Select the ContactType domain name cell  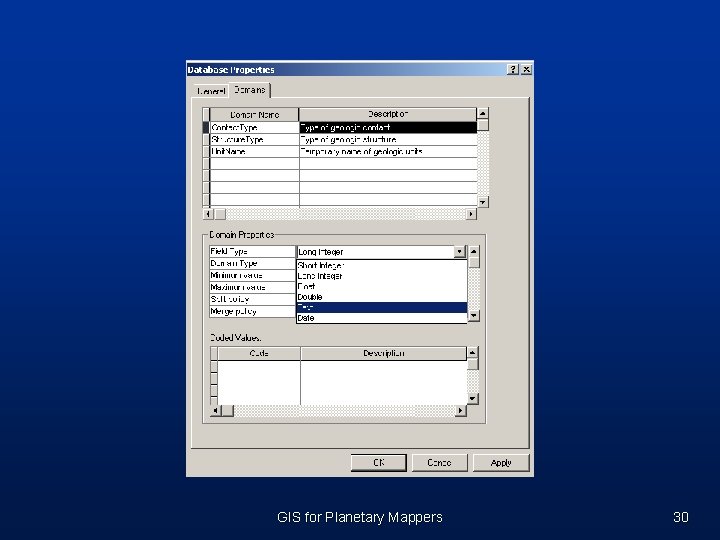(x=254, y=128)
